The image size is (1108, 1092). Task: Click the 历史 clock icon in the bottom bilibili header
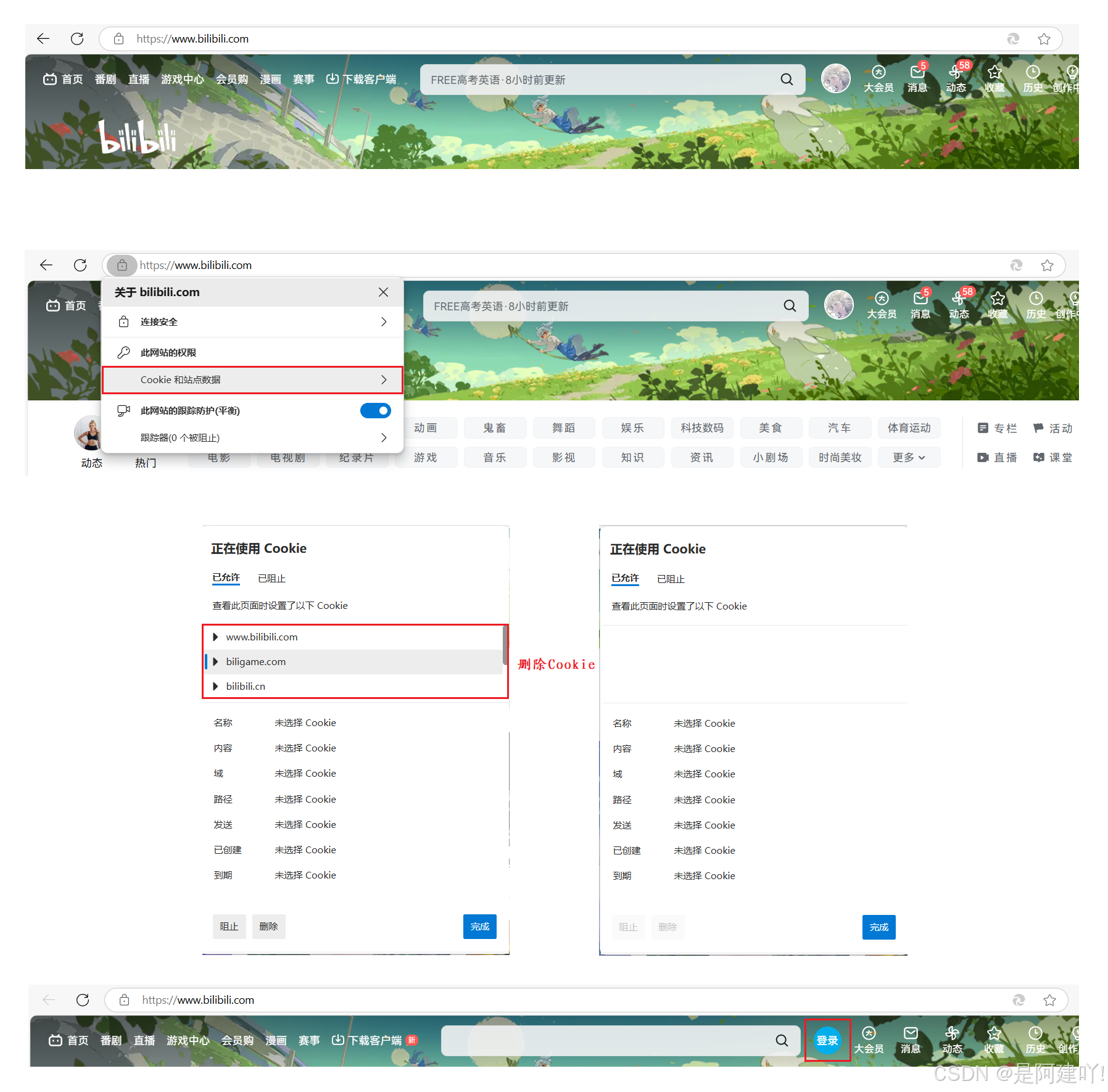(1035, 1033)
